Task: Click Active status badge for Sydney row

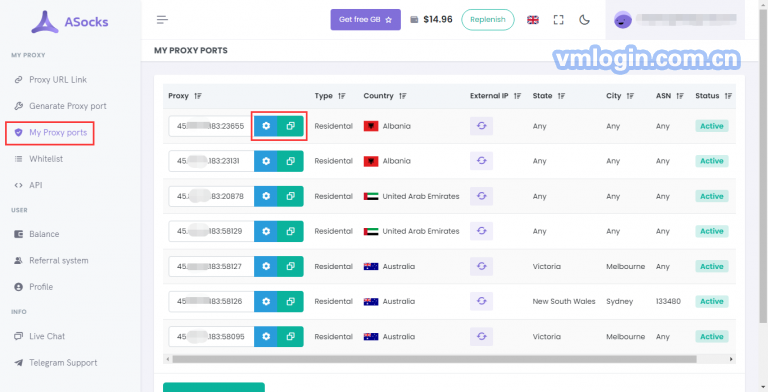Action: tap(712, 301)
